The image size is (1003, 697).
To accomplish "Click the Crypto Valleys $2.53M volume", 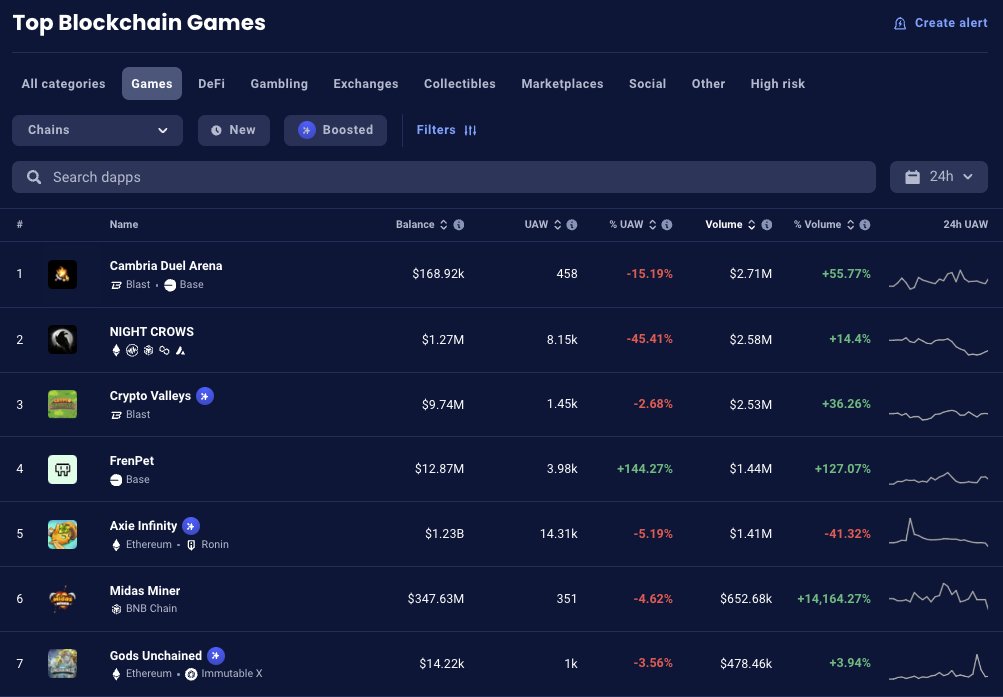I will [x=750, y=405].
